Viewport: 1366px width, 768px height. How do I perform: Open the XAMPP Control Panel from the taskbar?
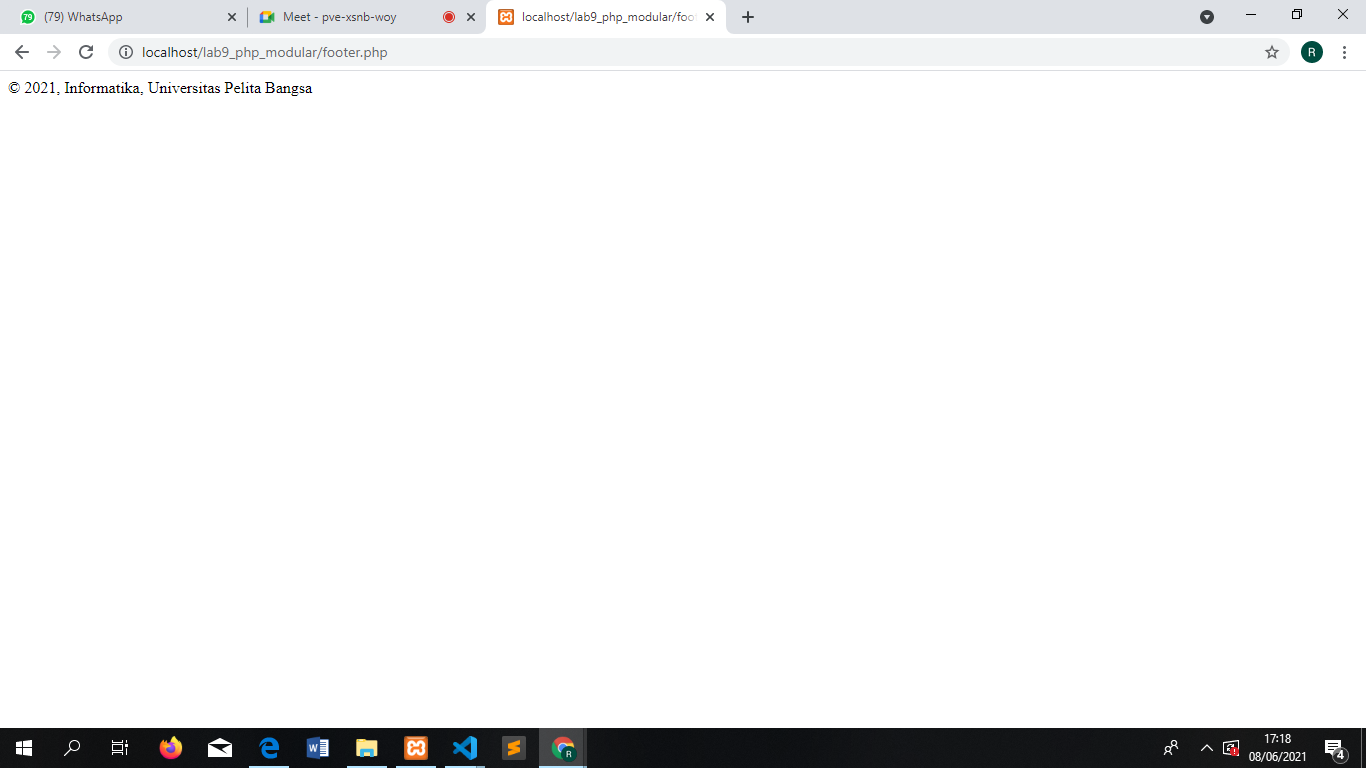click(415, 747)
